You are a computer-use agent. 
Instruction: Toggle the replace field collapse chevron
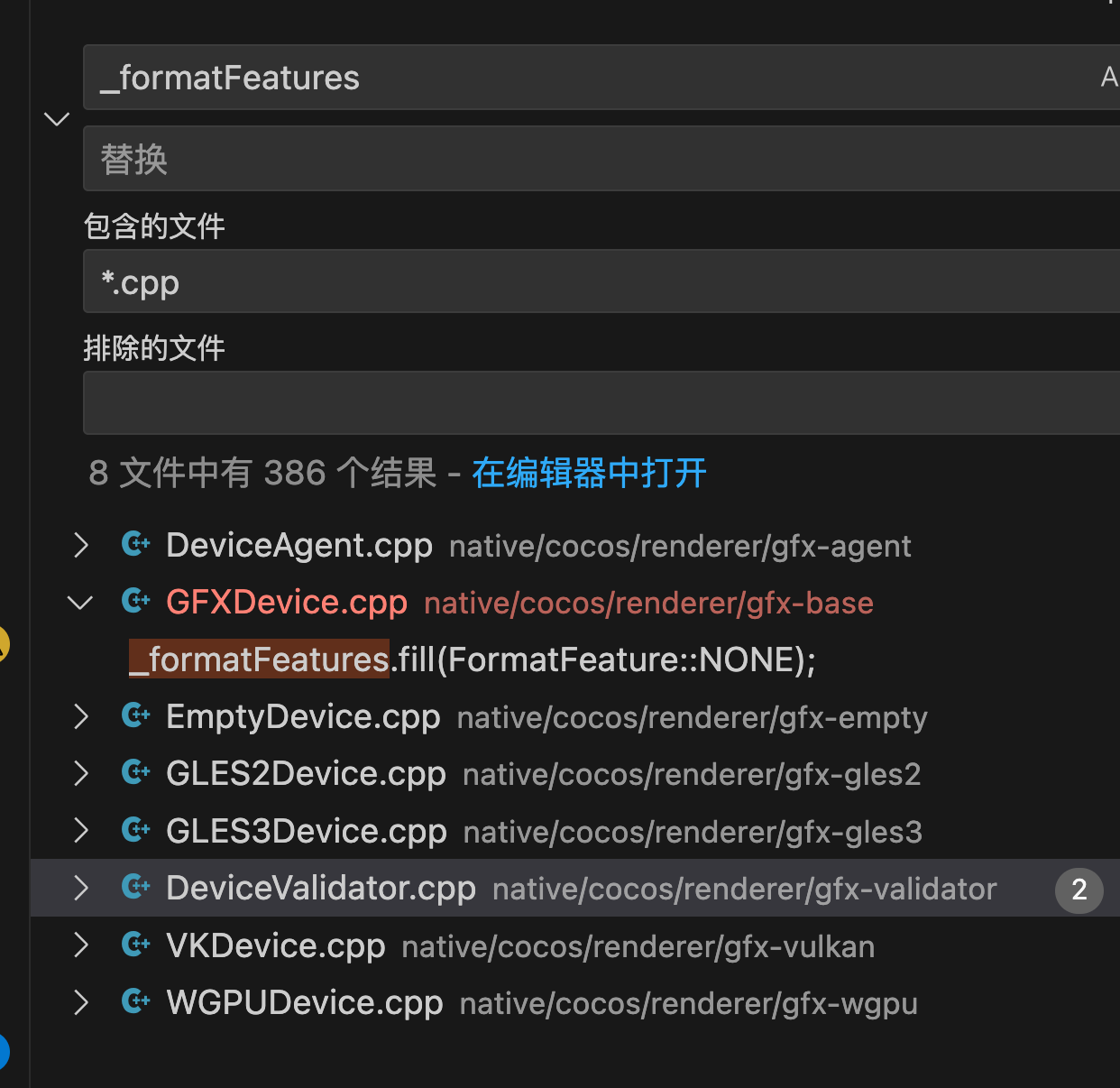tap(57, 119)
